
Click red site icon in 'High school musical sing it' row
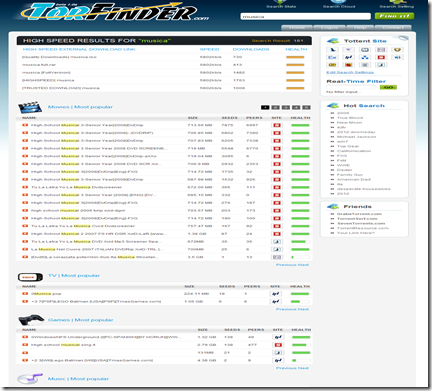pos(278,345)
